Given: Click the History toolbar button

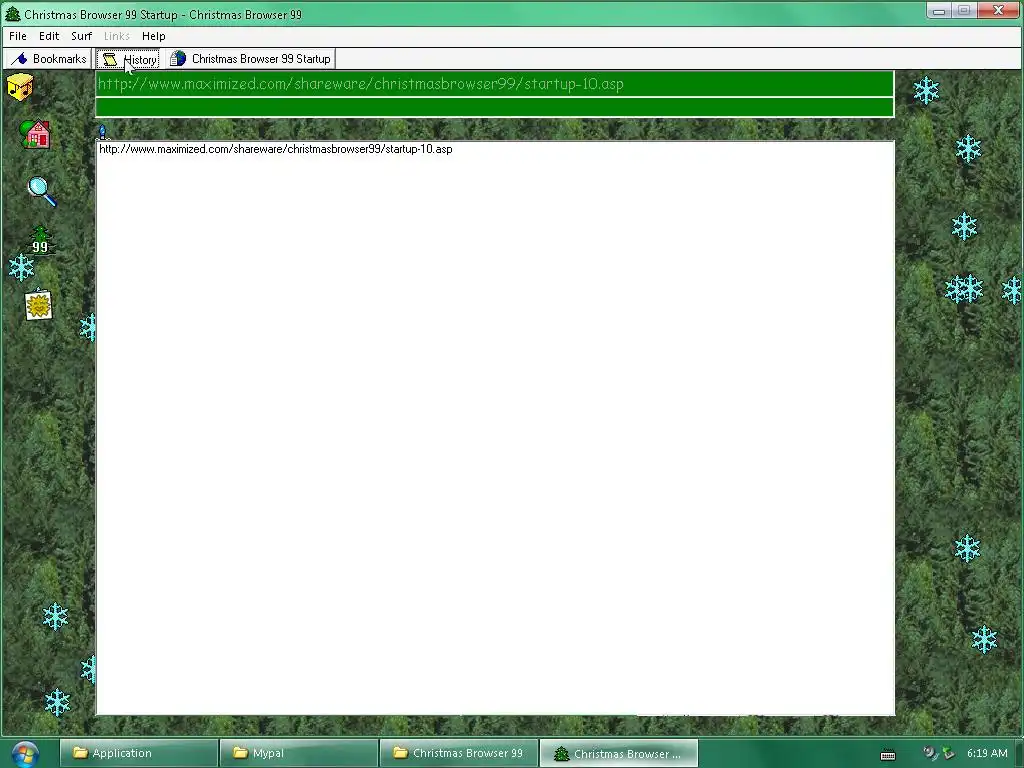Looking at the screenshot, I should pos(128,59).
